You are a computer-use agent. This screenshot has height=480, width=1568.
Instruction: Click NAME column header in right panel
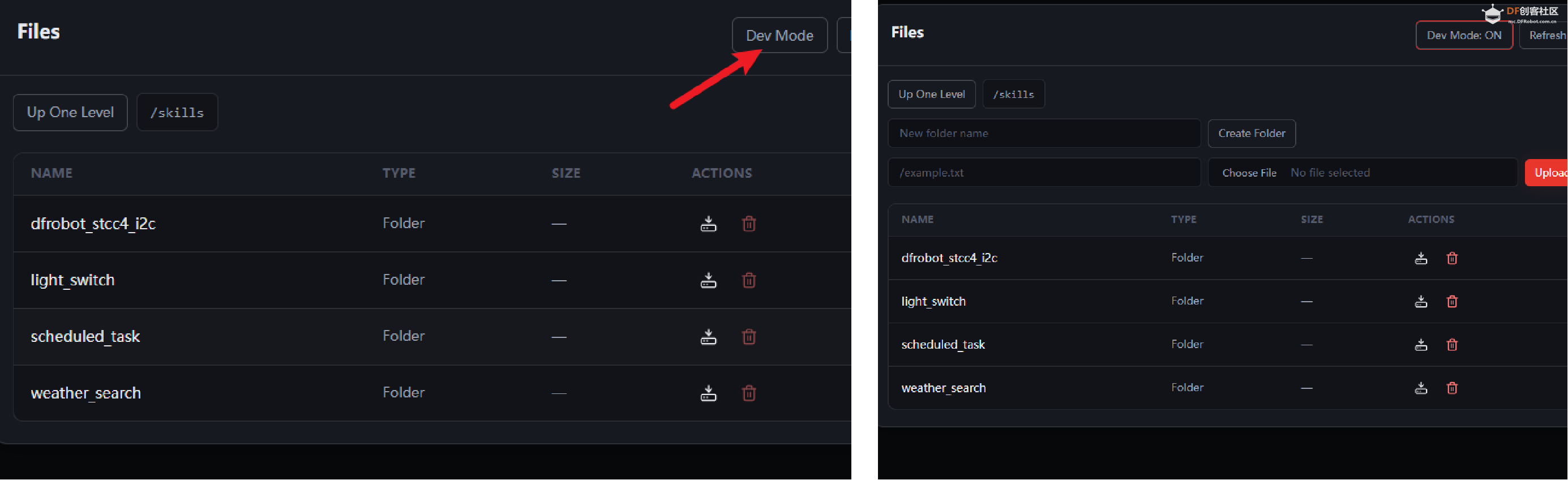(918, 220)
